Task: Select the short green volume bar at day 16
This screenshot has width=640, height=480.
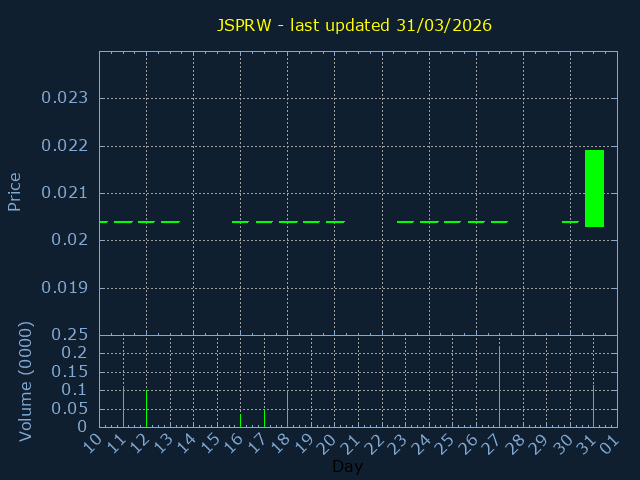Action: coord(240,420)
